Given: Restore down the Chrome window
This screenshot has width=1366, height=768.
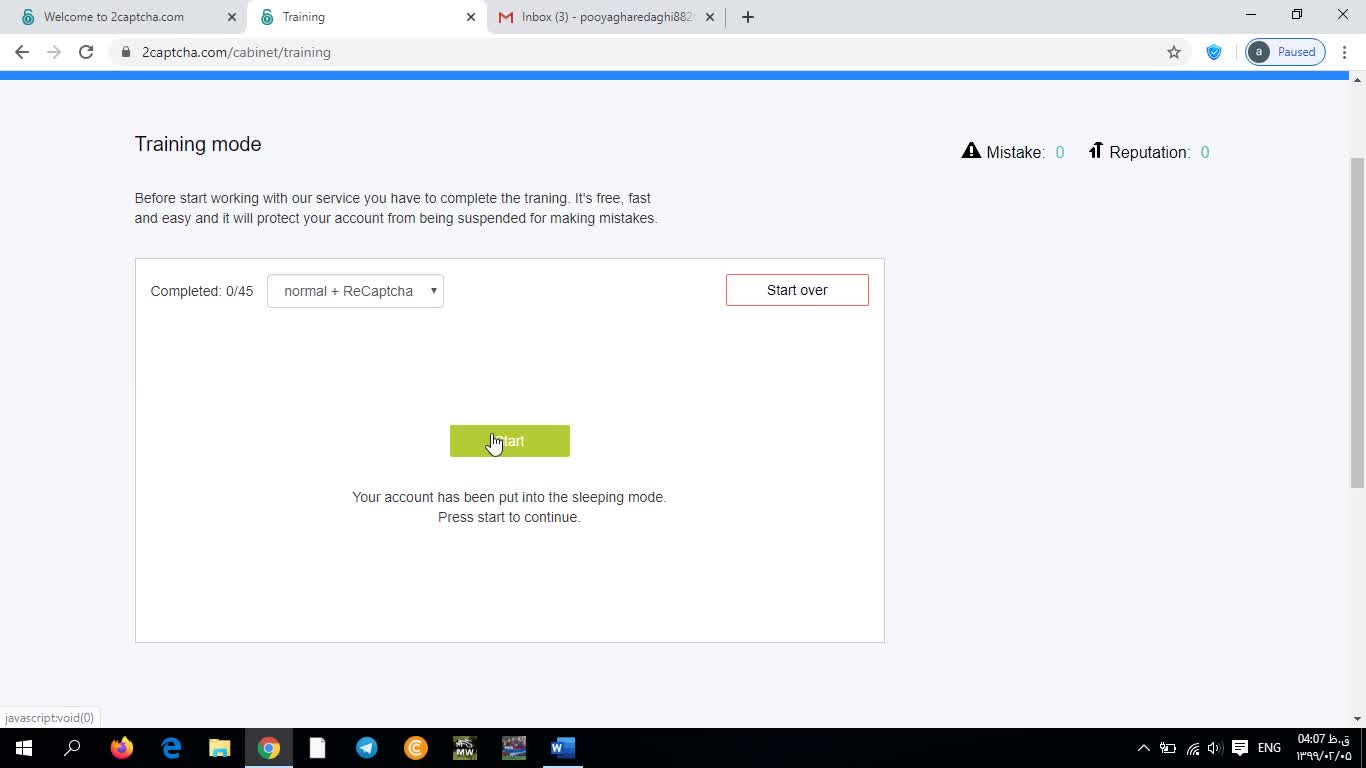Looking at the screenshot, I should pos(1297,15).
